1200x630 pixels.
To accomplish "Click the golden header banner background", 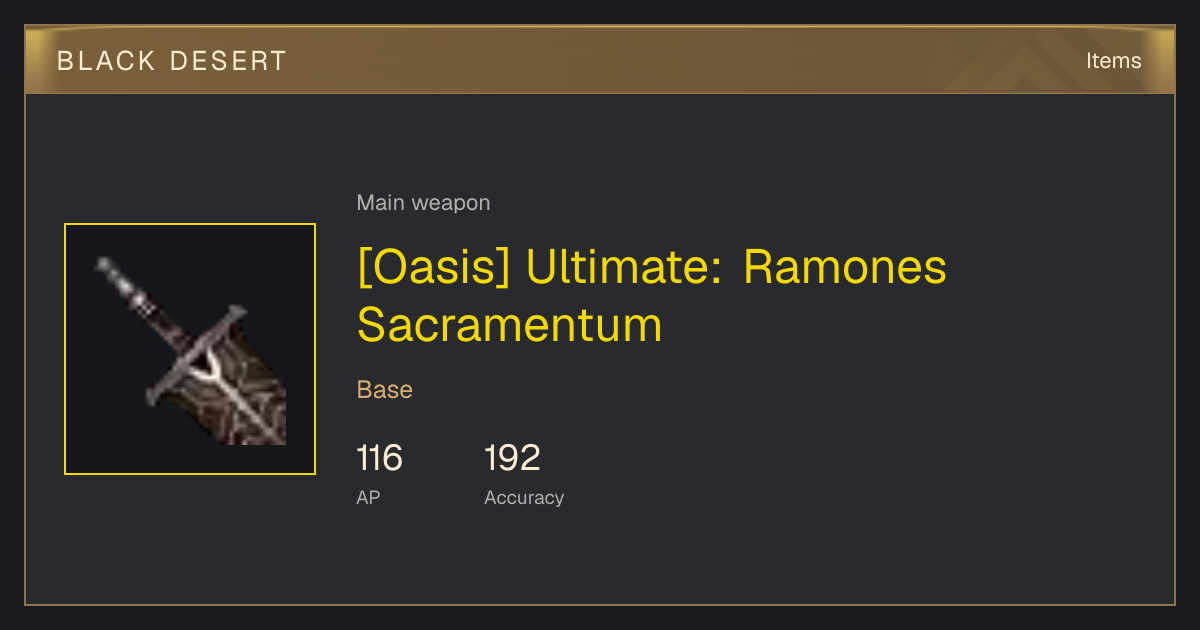I will pos(600,60).
